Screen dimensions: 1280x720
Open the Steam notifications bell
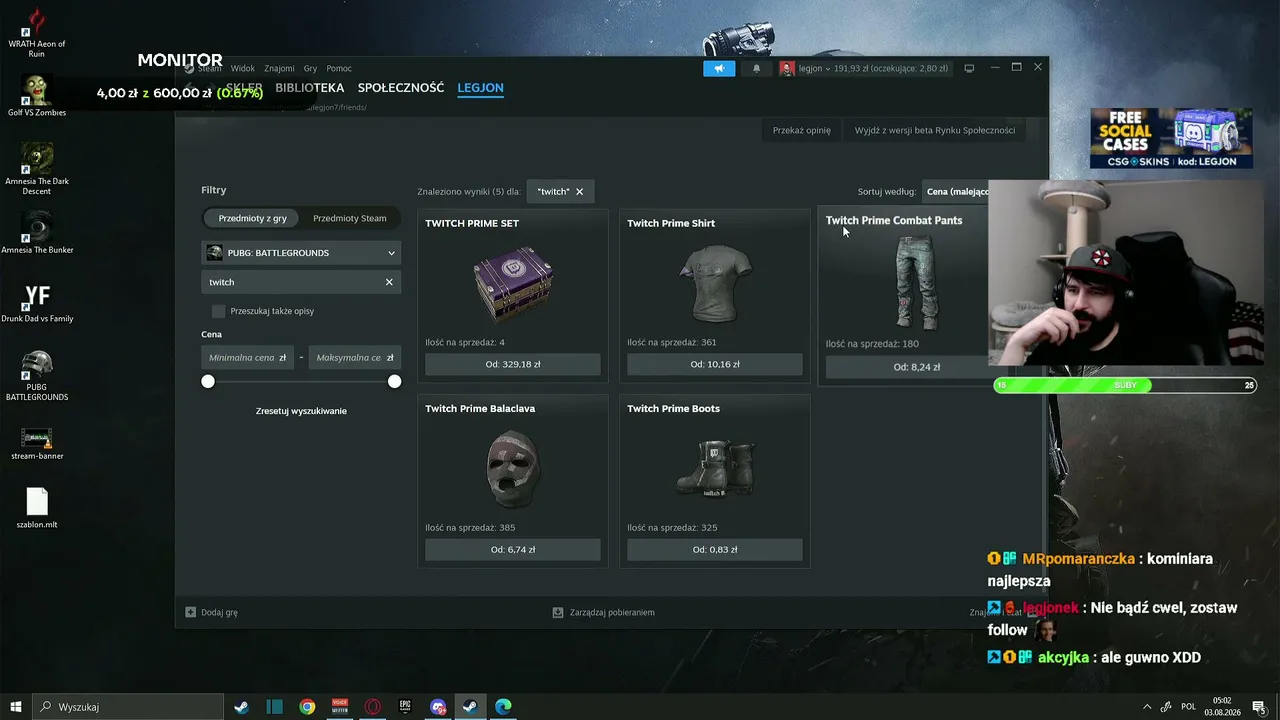[756, 68]
